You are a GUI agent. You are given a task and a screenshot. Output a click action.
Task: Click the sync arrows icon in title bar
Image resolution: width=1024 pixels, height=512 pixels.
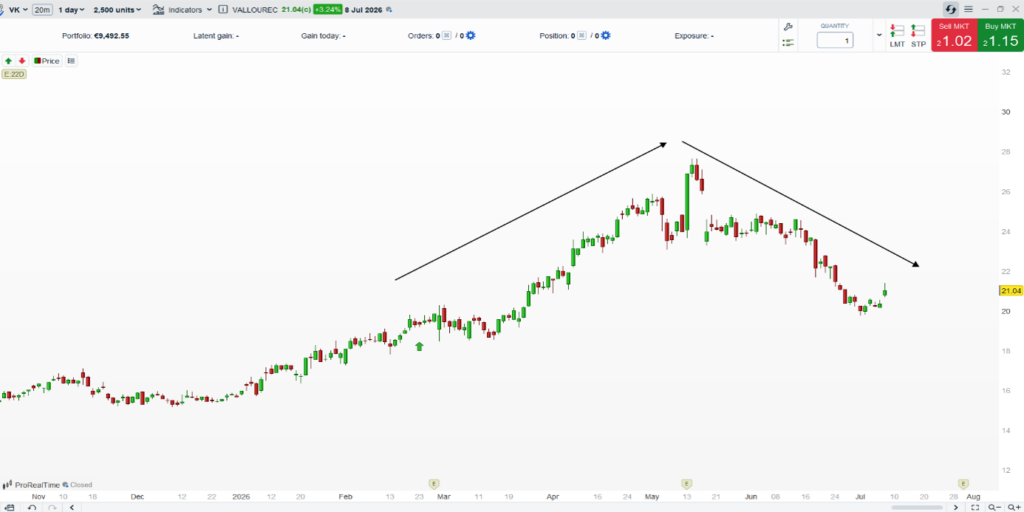click(x=950, y=9)
